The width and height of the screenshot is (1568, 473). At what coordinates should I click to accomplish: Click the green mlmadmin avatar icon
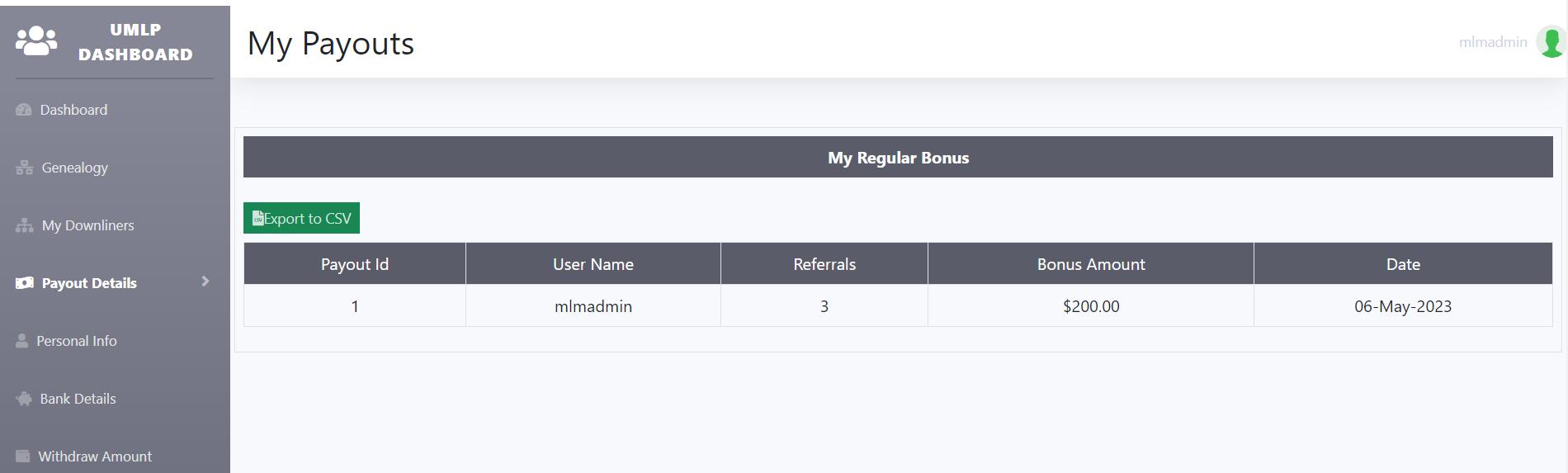click(x=1551, y=42)
